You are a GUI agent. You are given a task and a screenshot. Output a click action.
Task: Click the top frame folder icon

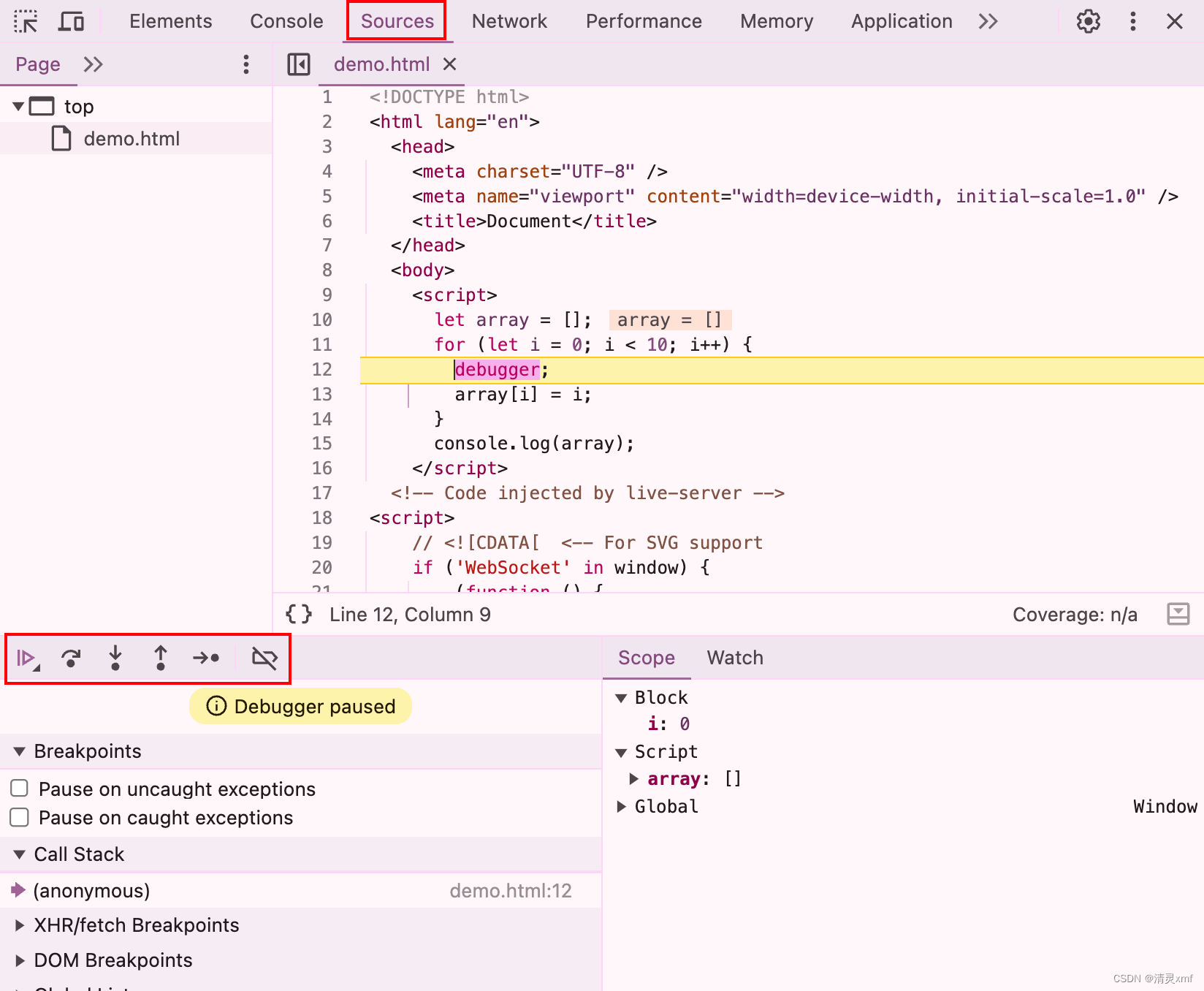coord(42,107)
